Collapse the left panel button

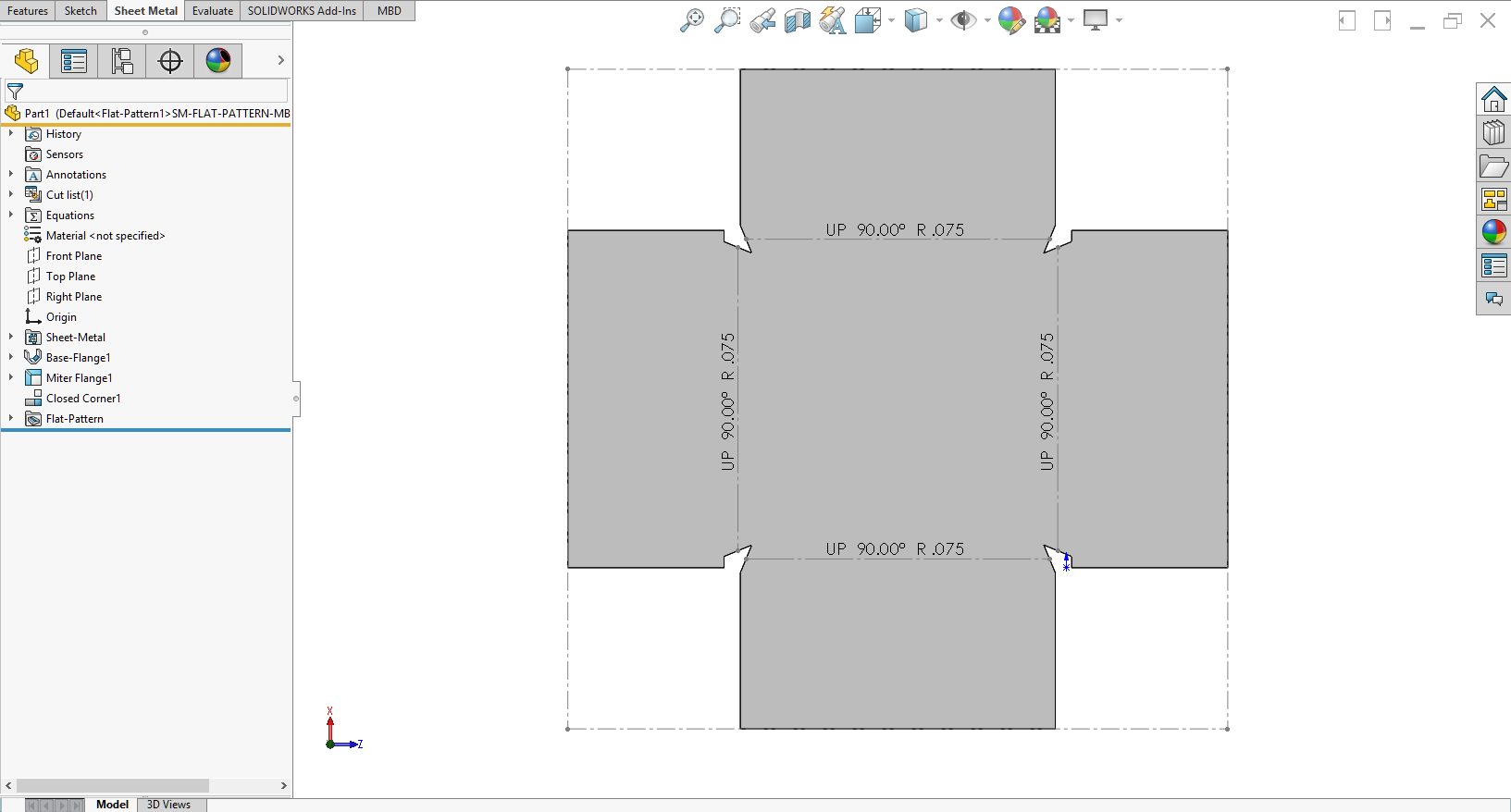(1347, 20)
